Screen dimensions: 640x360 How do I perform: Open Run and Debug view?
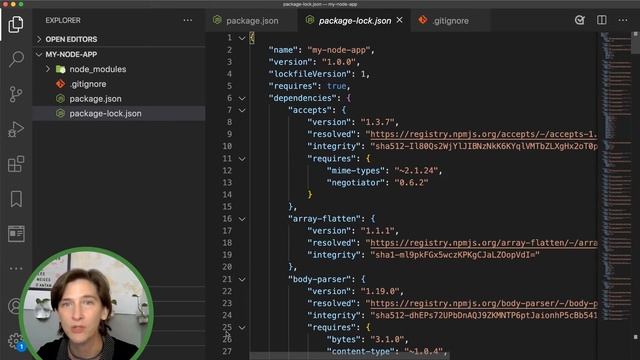point(16,129)
